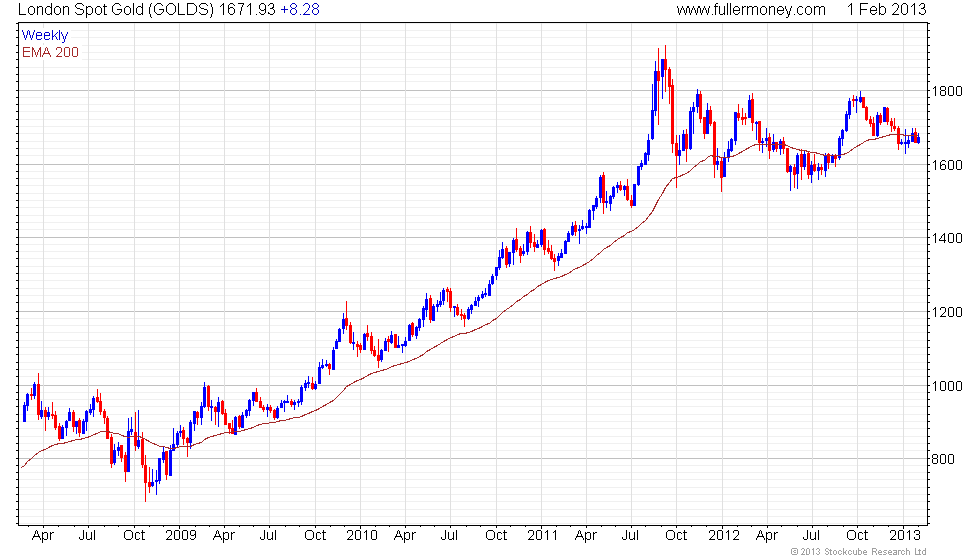Image resolution: width=980 pixels, height=560 pixels.
Task: Click the 2013 x-axis label
Action: tap(905, 536)
